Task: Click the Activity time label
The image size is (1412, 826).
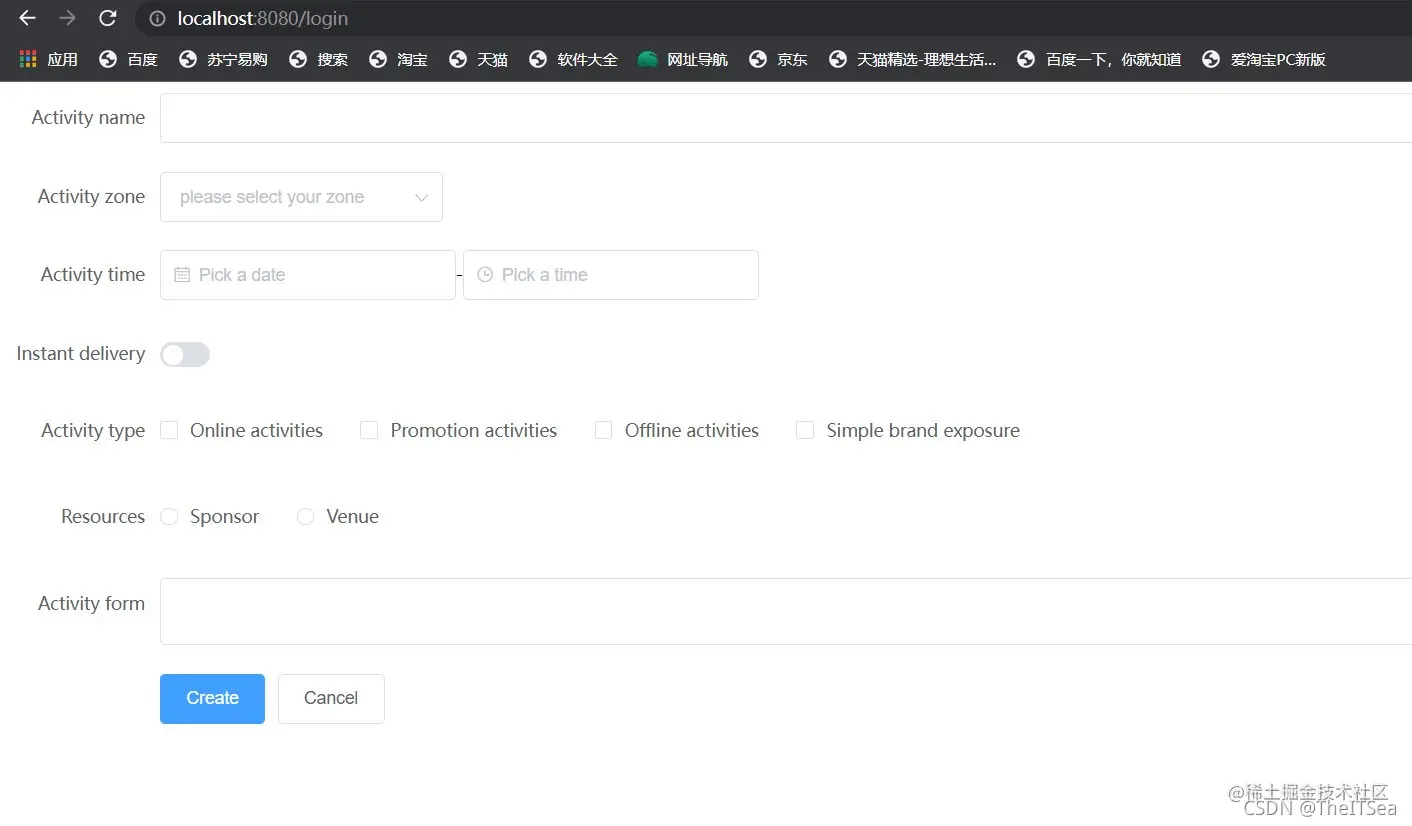Action: coord(93,275)
